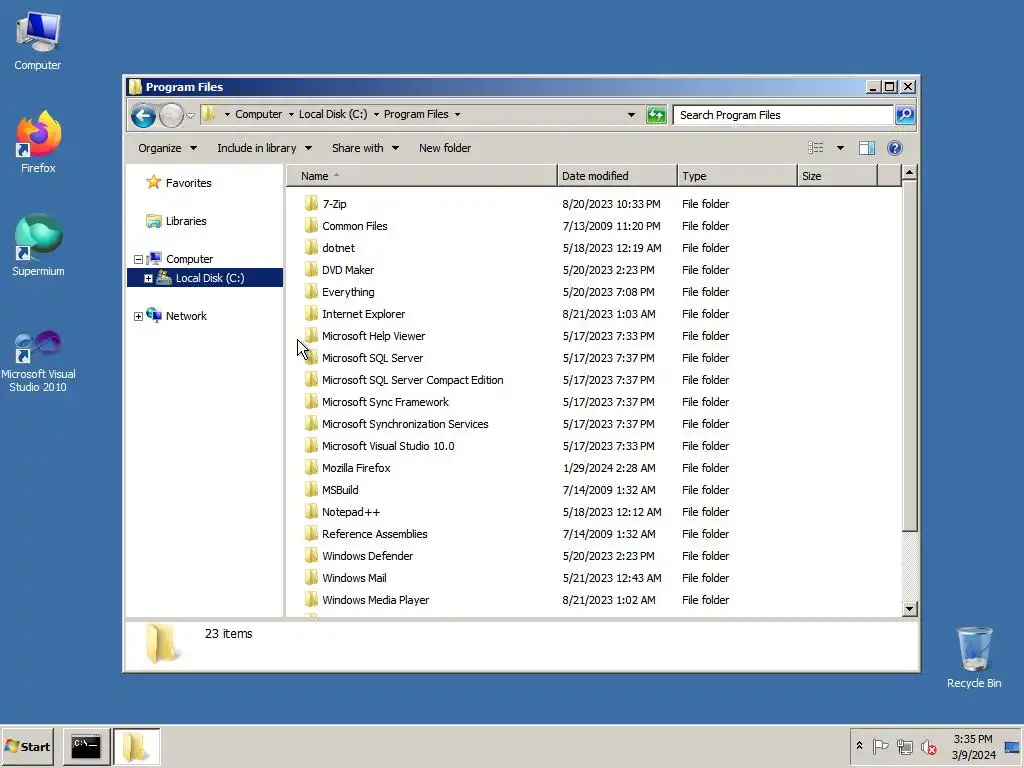Select the dotnet folder icon
Screen dimensions: 1024x768
point(311,248)
